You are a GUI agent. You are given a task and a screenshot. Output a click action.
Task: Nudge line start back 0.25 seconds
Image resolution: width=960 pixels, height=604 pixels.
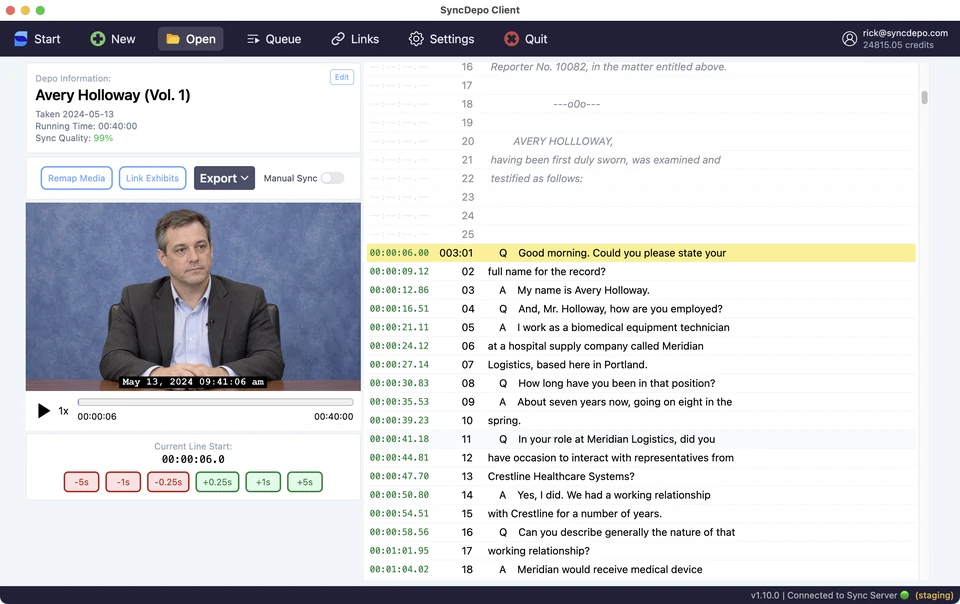coord(168,482)
